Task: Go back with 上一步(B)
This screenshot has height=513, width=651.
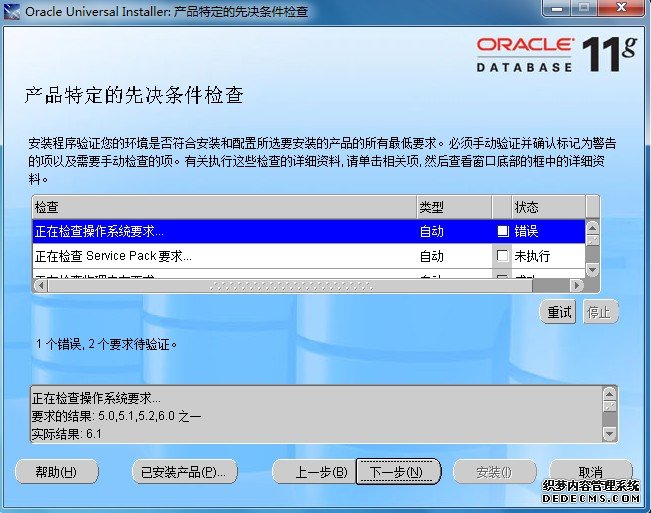Action: [315, 472]
